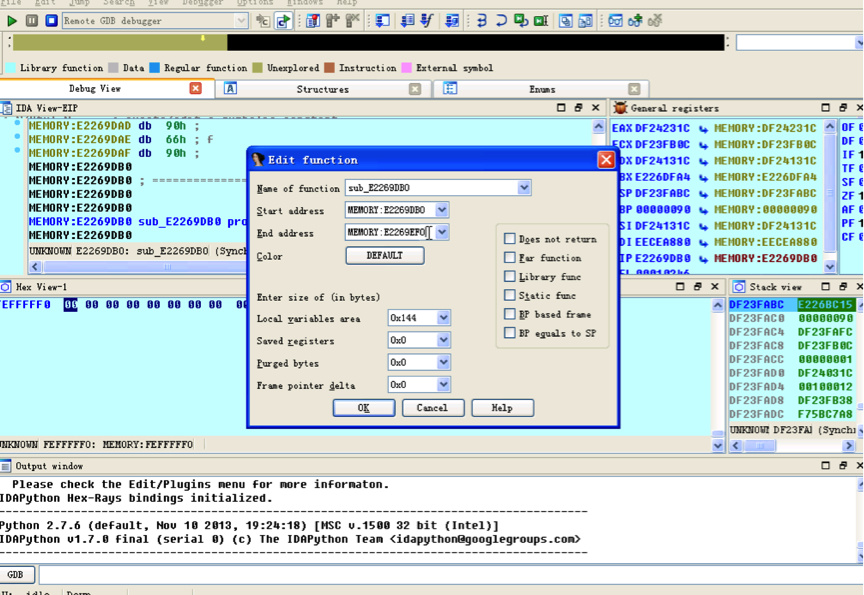Switch to the Structures tab
Viewport: 864px width, 595px height.
click(322, 89)
